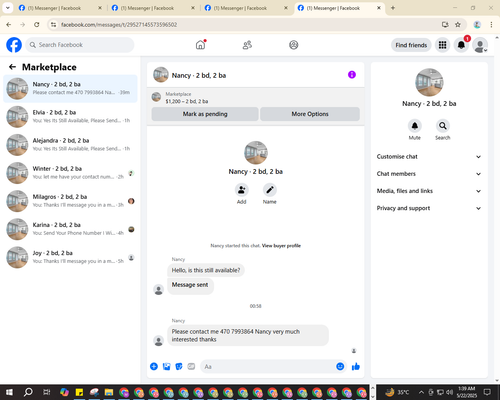Viewport: 500px width, 400px height.
Task: Open Nancy conversation in the list
Action: point(70,89)
